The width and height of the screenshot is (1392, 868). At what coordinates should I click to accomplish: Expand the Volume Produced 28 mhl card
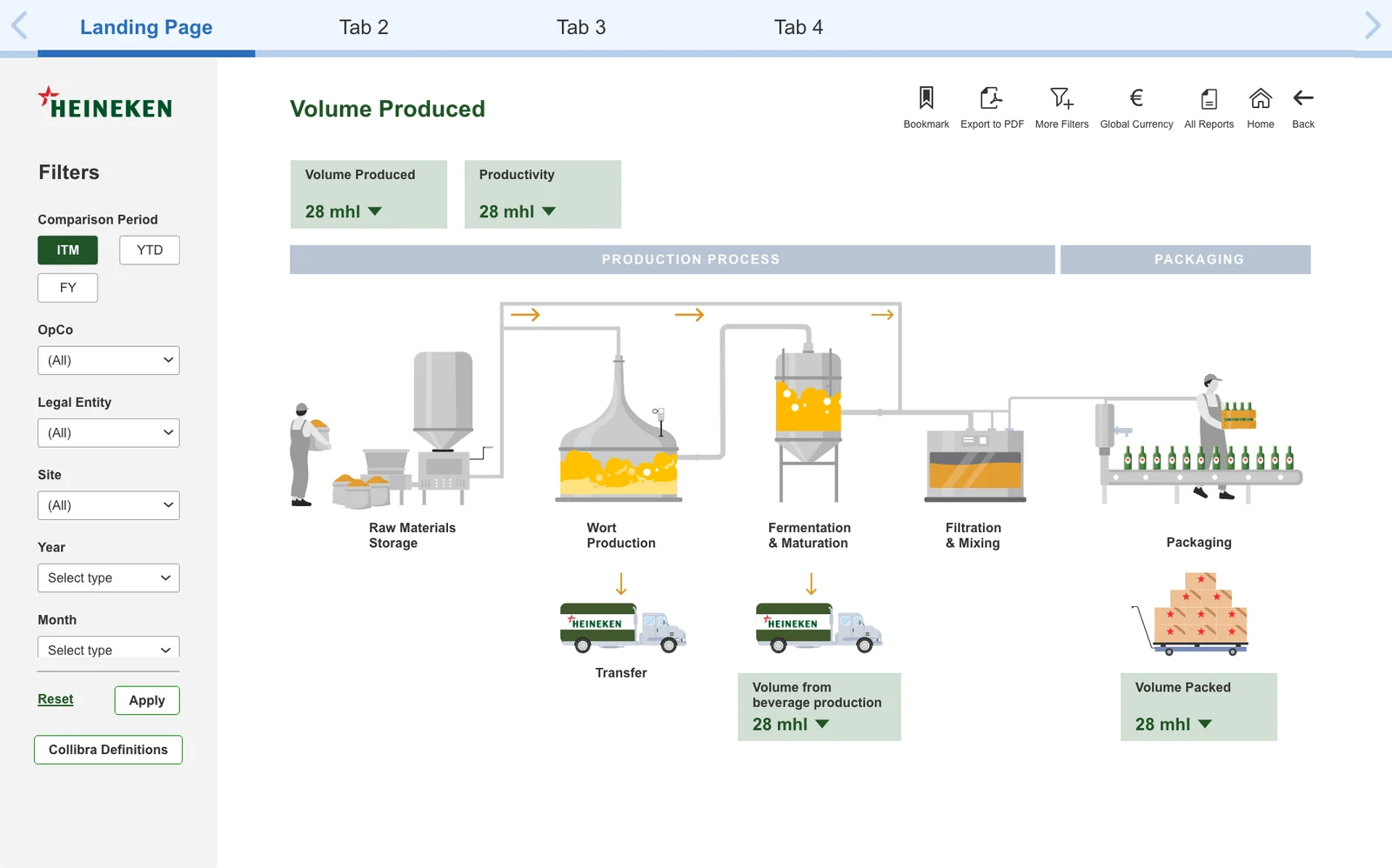click(x=369, y=194)
